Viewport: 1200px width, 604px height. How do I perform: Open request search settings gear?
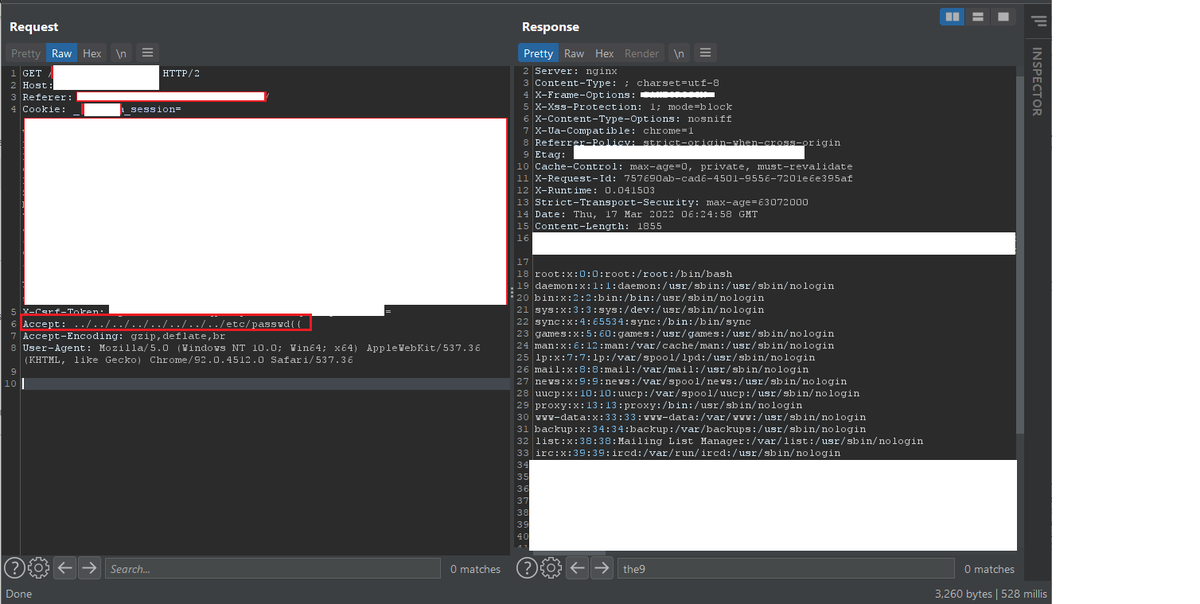39,568
